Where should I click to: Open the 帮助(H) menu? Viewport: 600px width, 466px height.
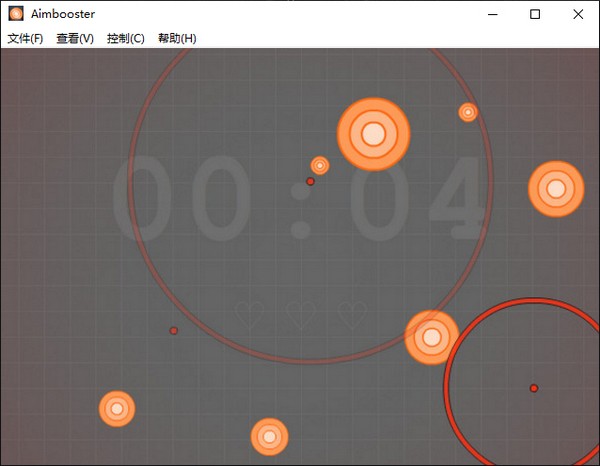pos(177,38)
